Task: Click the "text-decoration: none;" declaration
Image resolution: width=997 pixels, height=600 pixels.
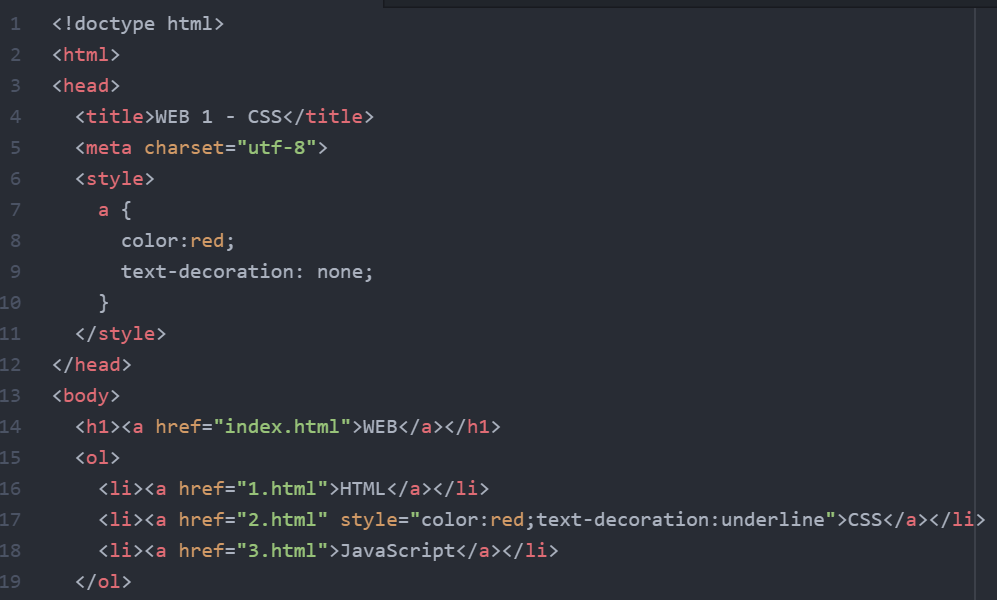Action: point(247,272)
